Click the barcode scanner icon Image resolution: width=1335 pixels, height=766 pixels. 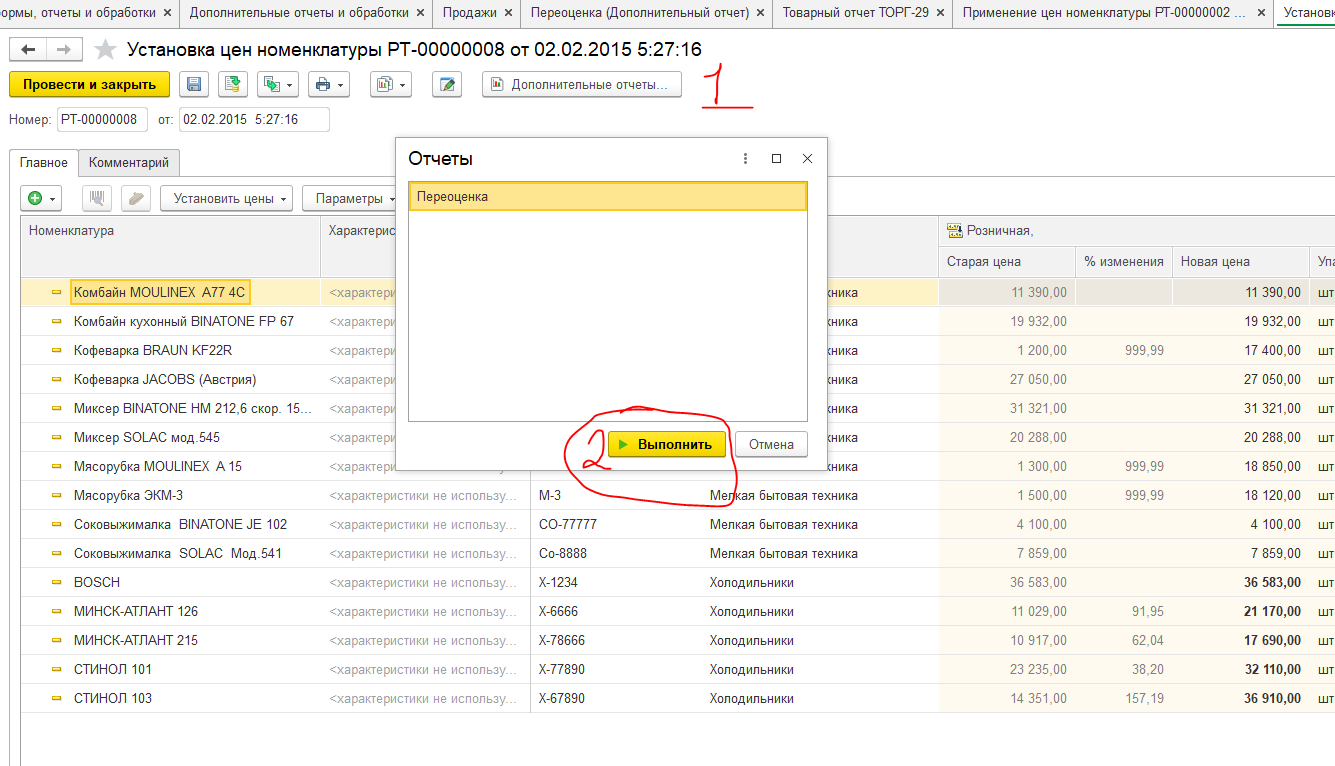pos(98,198)
